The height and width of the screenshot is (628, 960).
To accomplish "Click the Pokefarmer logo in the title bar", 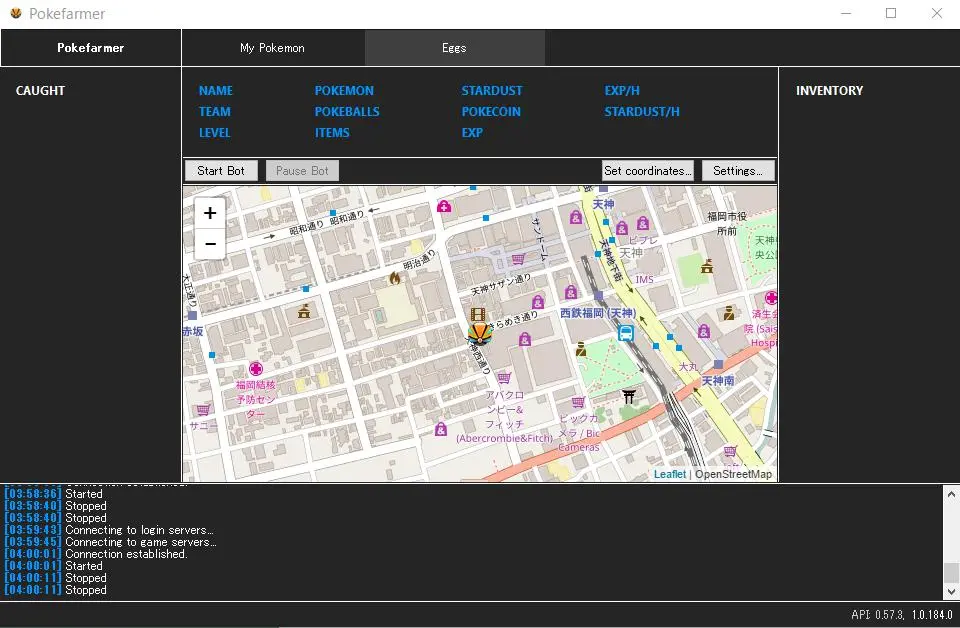I will point(16,13).
